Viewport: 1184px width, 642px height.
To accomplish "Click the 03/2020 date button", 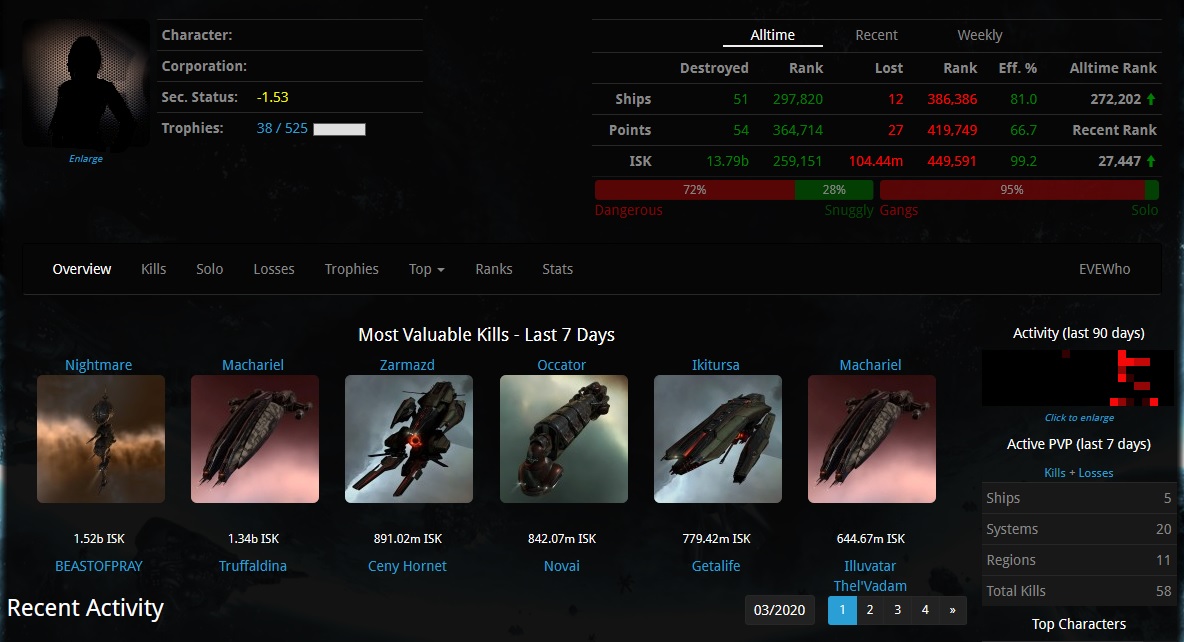I will click(x=779, y=610).
